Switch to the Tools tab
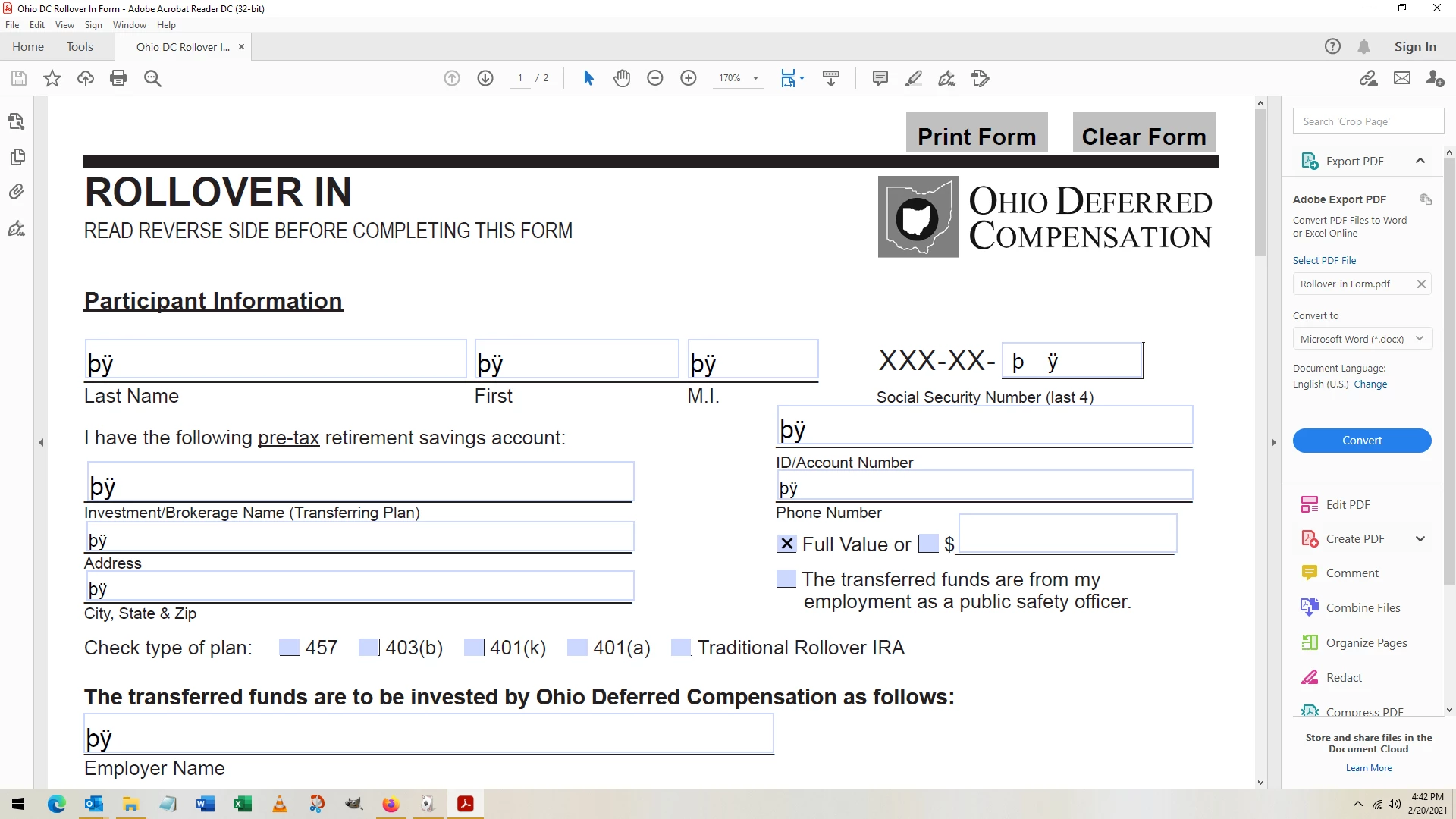1456x819 pixels. [80, 47]
